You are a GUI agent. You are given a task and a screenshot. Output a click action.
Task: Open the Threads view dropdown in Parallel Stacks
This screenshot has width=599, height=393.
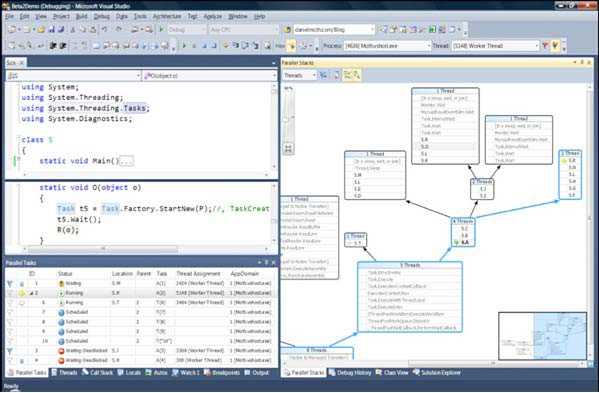point(300,75)
